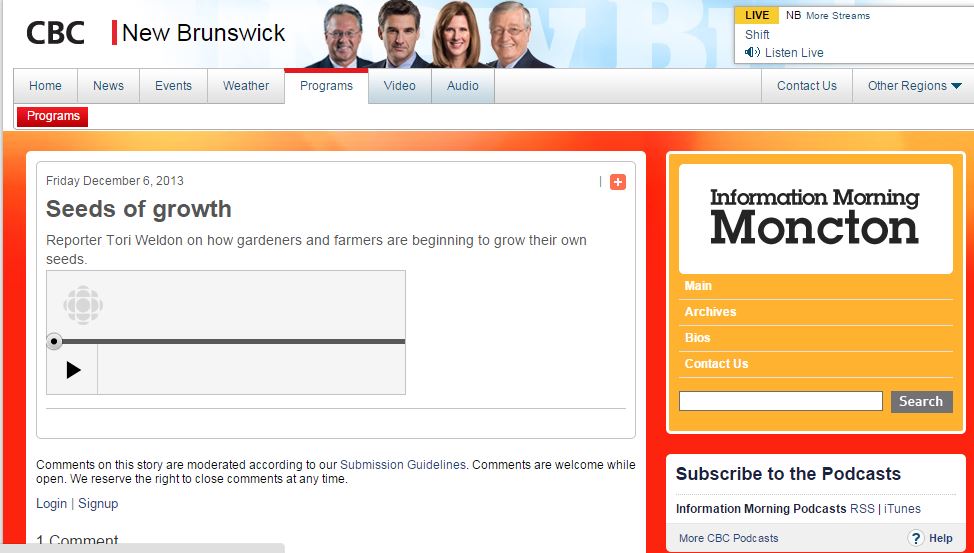Viewport: 974px width, 553px height.
Task: Select the Programs tab
Action: (326, 86)
